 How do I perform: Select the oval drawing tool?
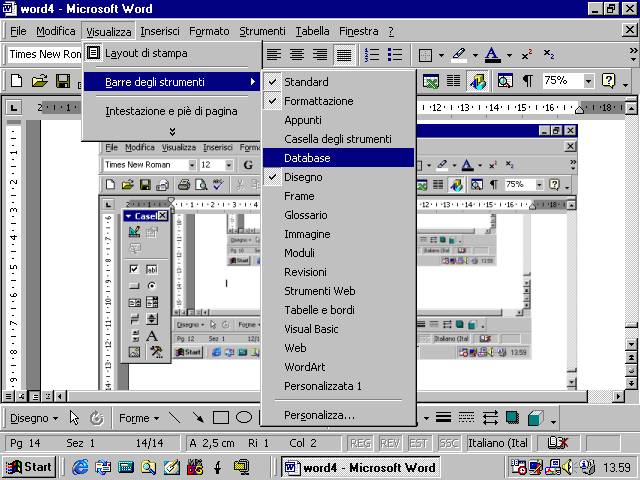click(x=244, y=418)
